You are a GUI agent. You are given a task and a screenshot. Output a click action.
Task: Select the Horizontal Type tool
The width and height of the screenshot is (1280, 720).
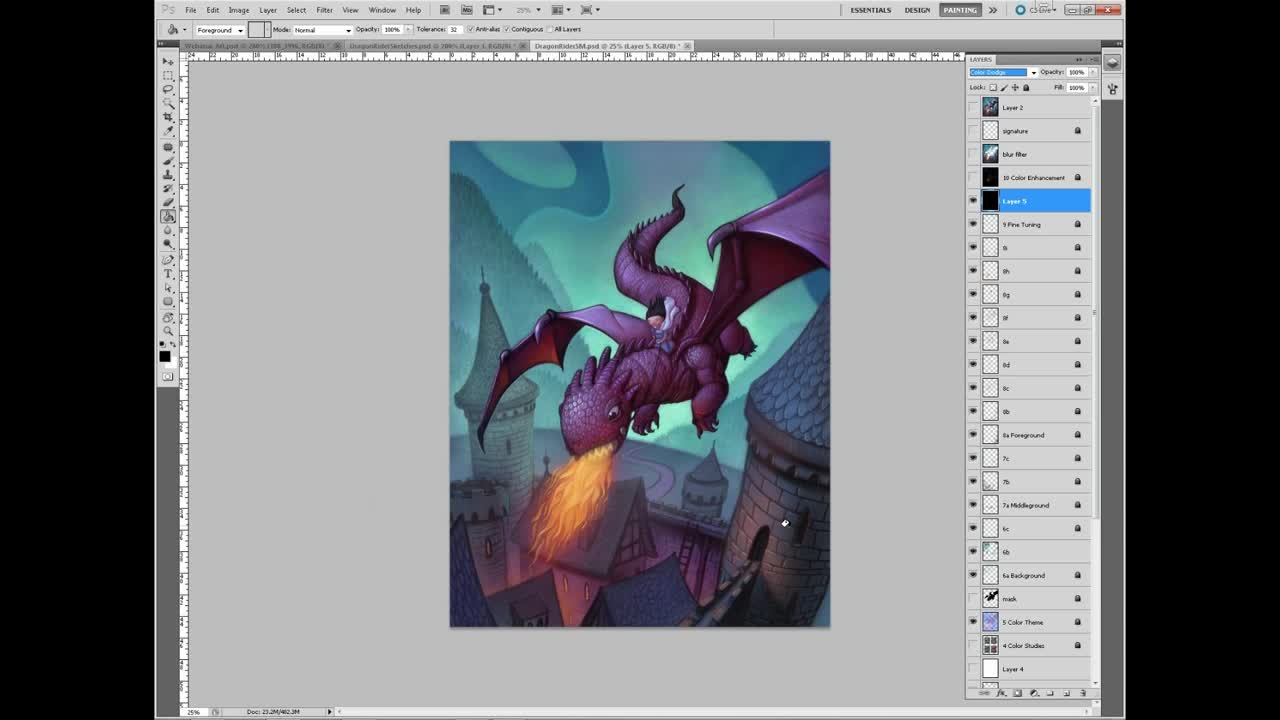click(x=168, y=274)
